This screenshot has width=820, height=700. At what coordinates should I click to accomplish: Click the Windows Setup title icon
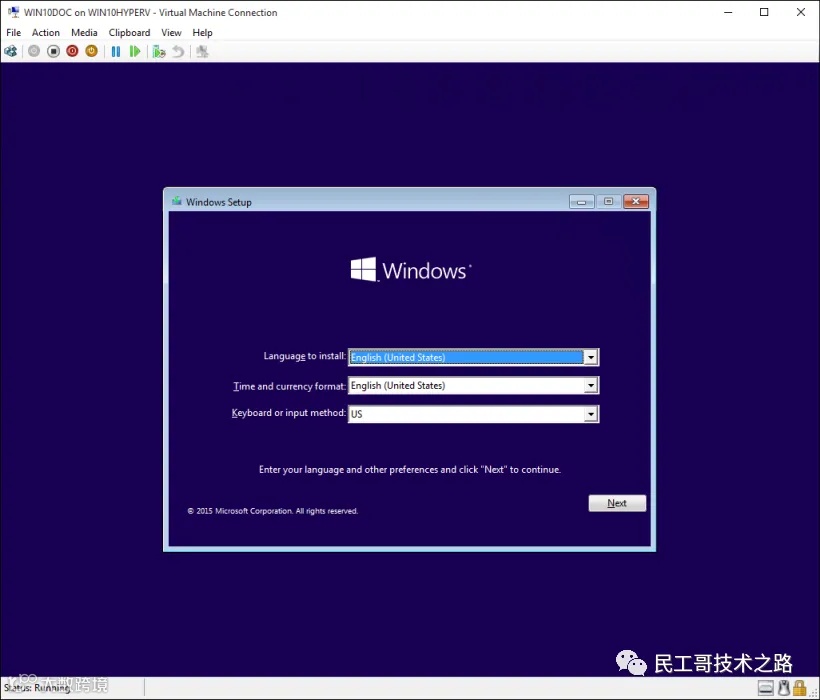[177, 201]
